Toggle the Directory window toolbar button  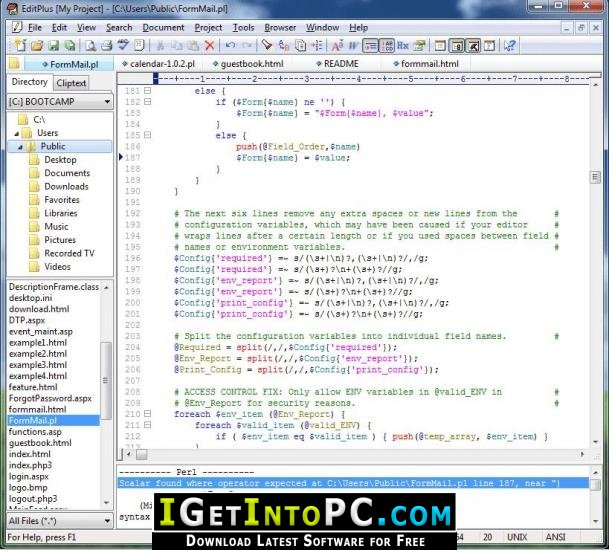(x=456, y=45)
